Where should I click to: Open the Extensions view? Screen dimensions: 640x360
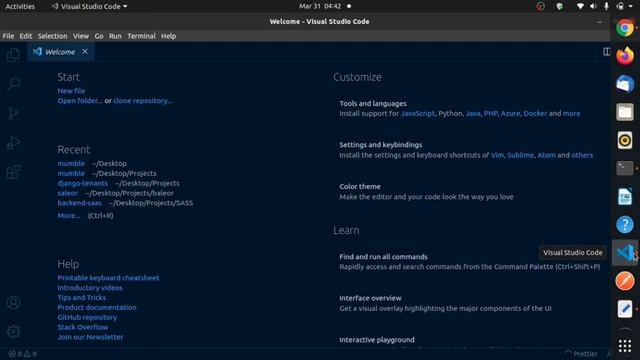click(x=13, y=172)
